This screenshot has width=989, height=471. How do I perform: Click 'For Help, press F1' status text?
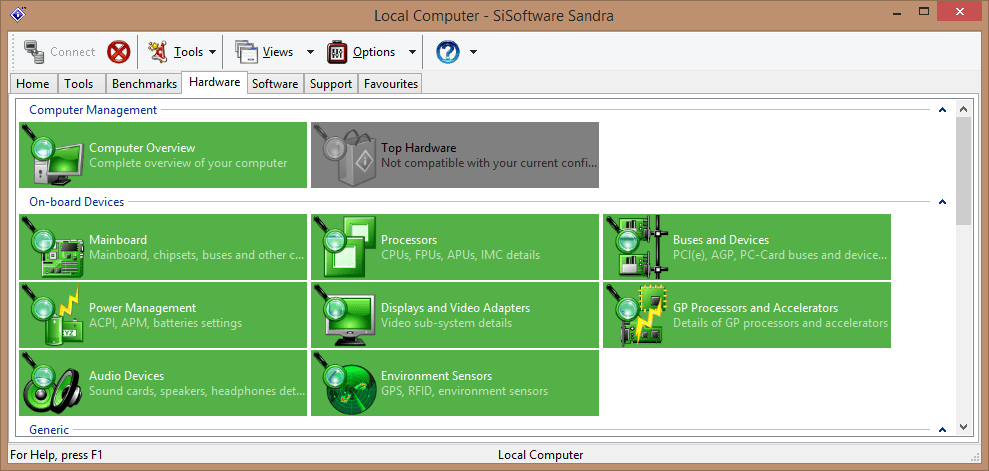pyautogui.click(x=56, y=455)
